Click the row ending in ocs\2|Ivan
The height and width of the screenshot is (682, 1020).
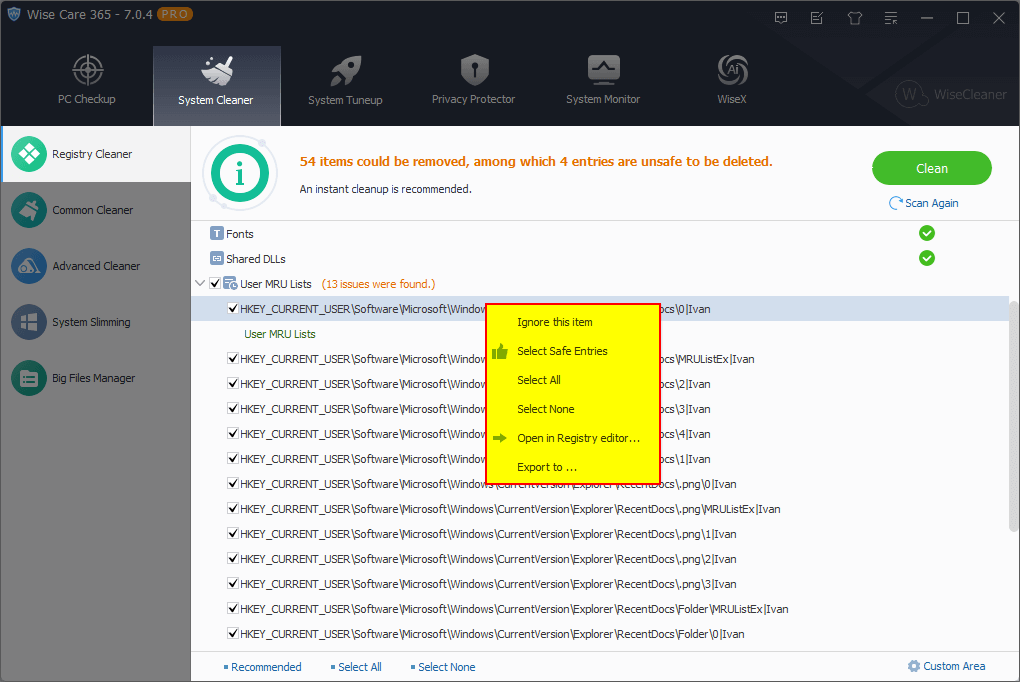(600, 384)
